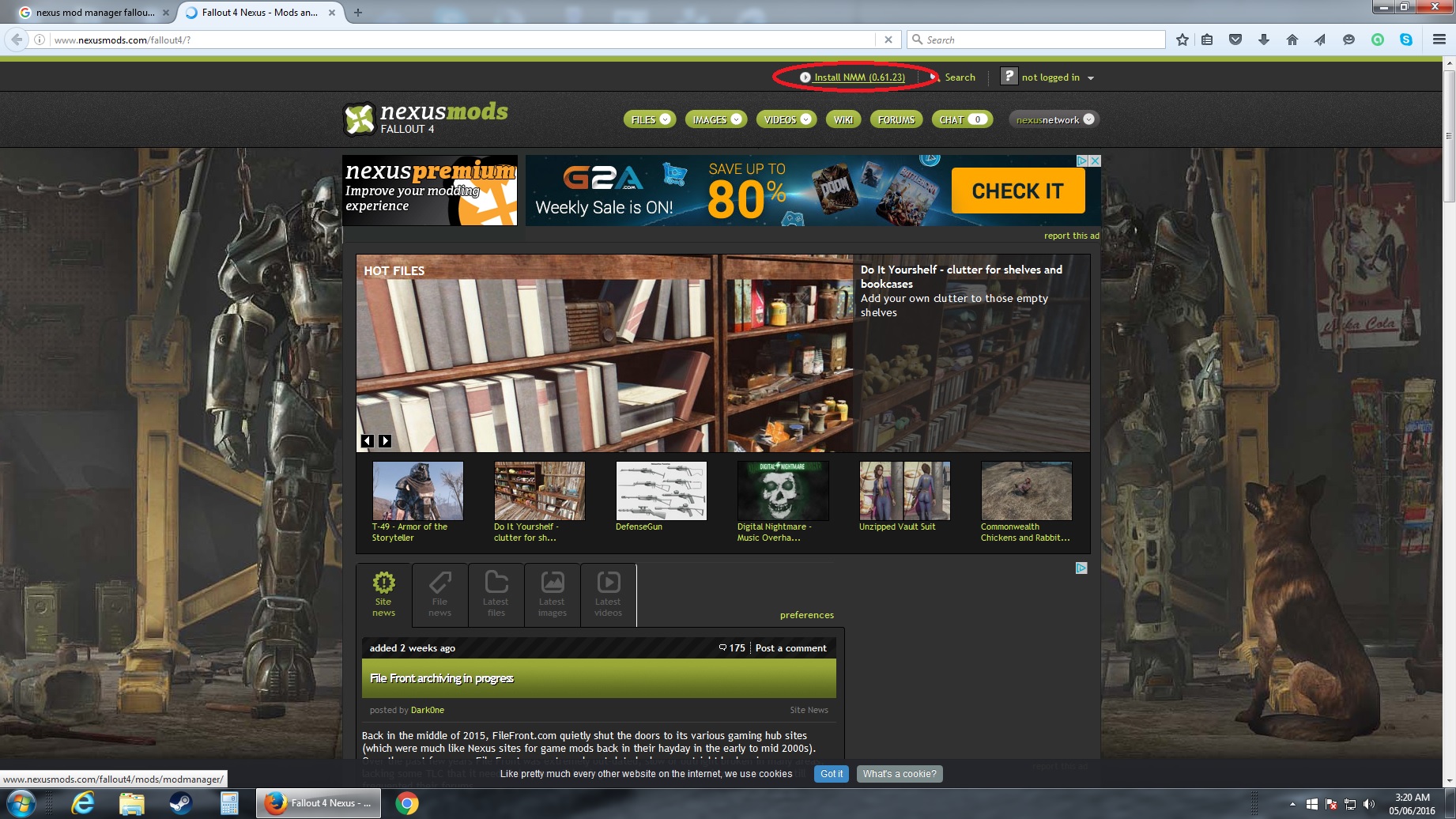
Task: Click the Firefox search input field
Action: [1036, 40]
